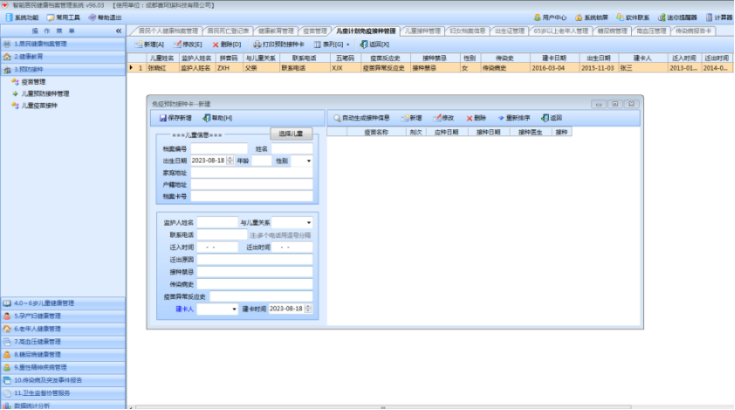
Task: Switch to the 儿童接种管理 tab
Action: pos(422,31)
